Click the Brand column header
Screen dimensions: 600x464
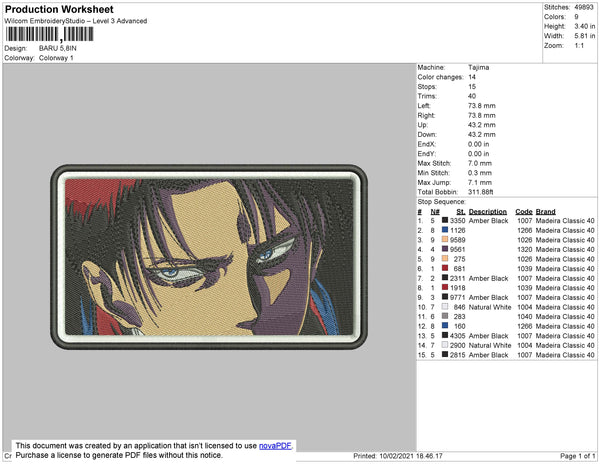tap(546, 212)
